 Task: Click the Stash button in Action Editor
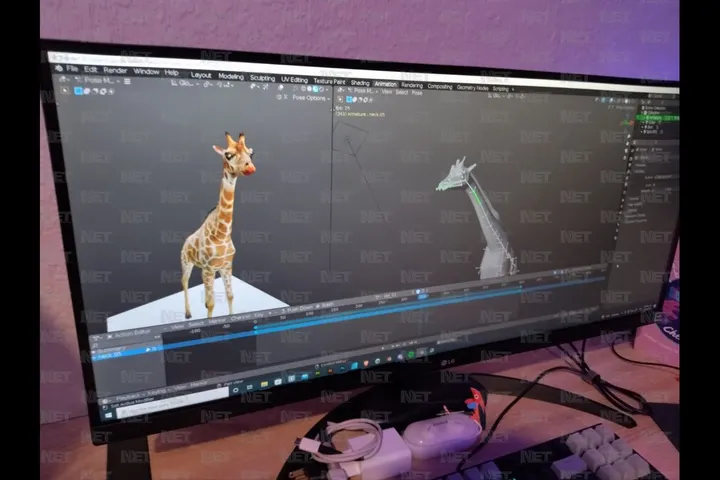click(x=325, y=305)
